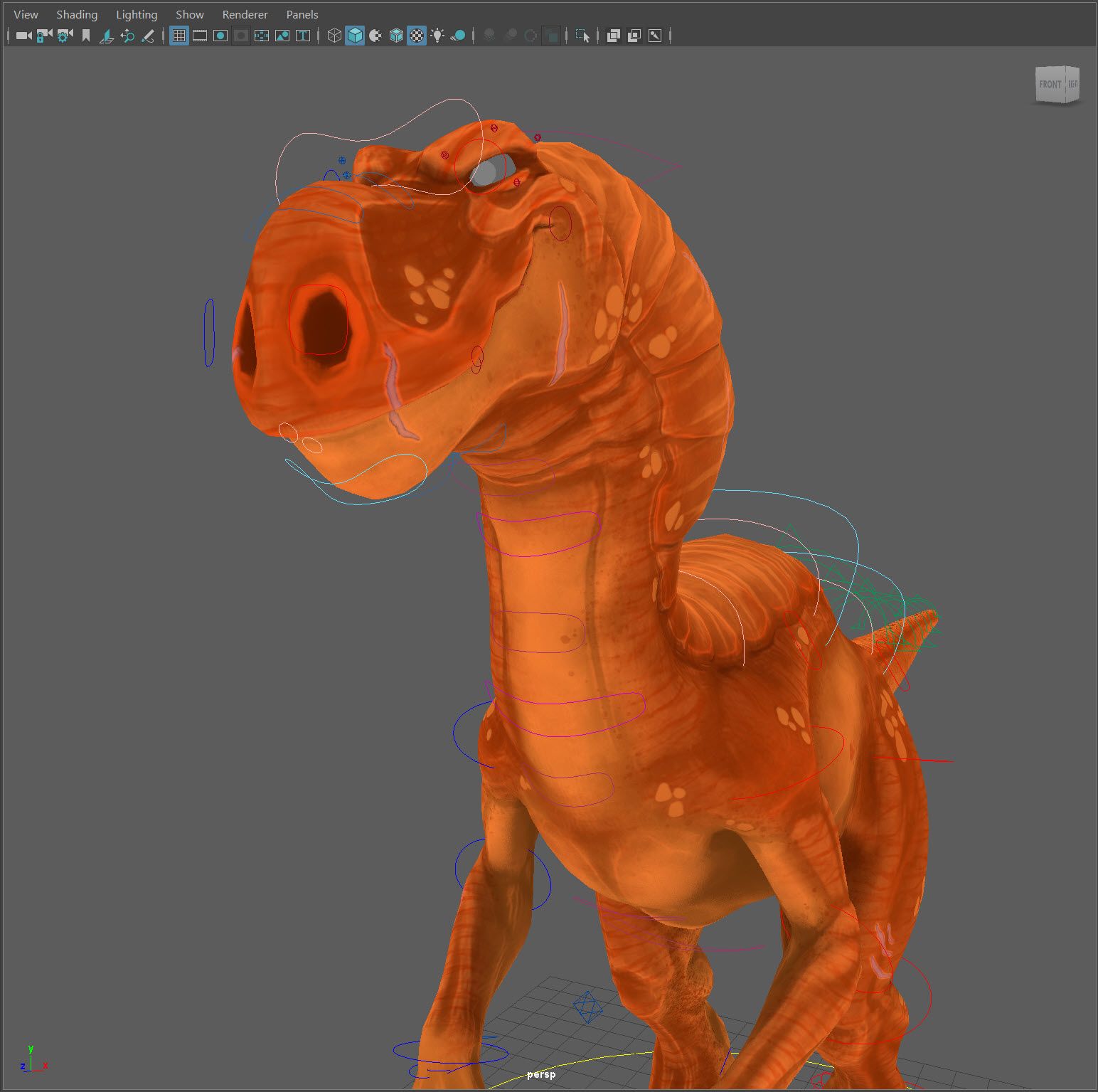Image resolution: width=1098 pixels, height=1092 pixels.
Task: Open Camera Attributes from the toolbar
Action: [x=65, y=36]
